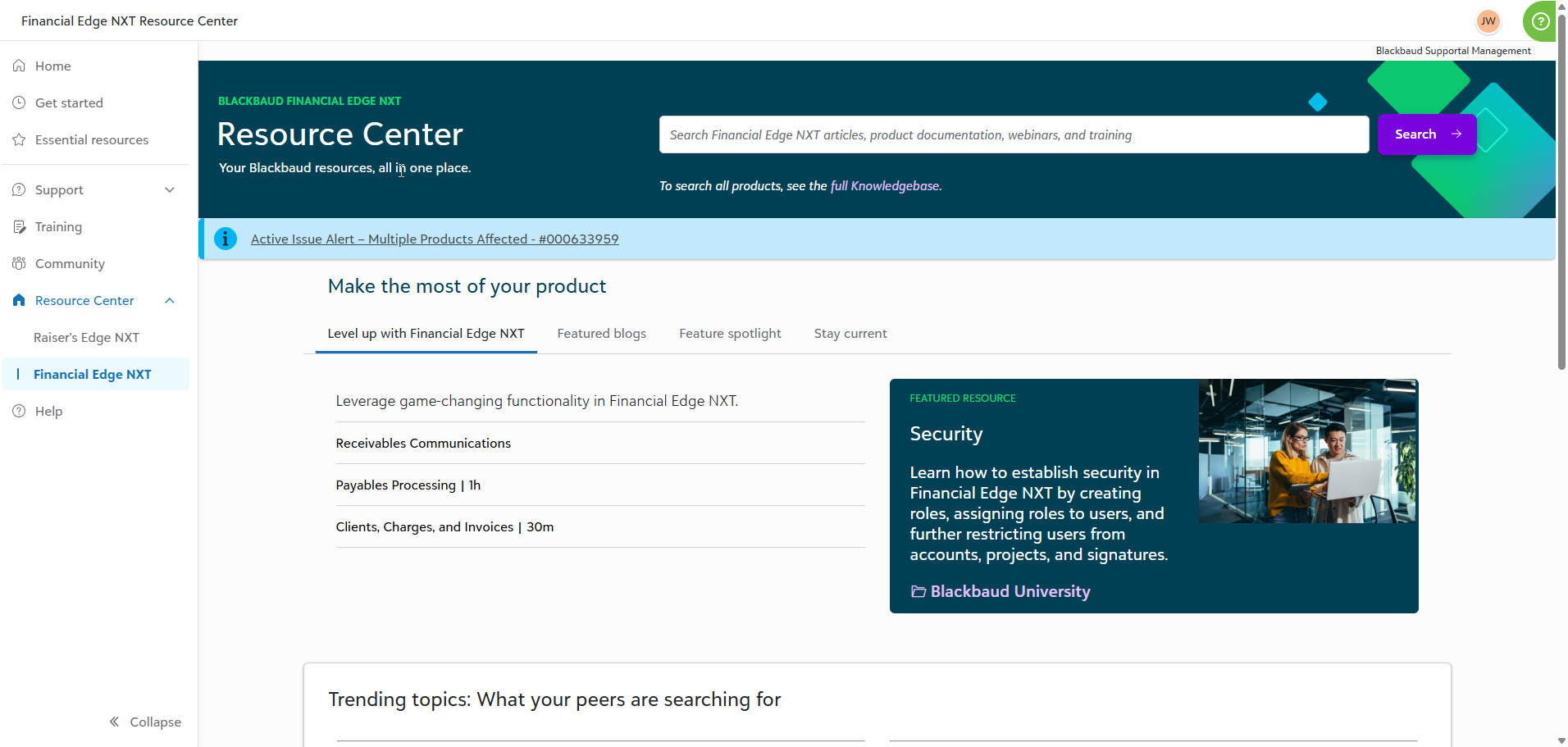Click the Support chat bubble icon

[x=19, y=189]
